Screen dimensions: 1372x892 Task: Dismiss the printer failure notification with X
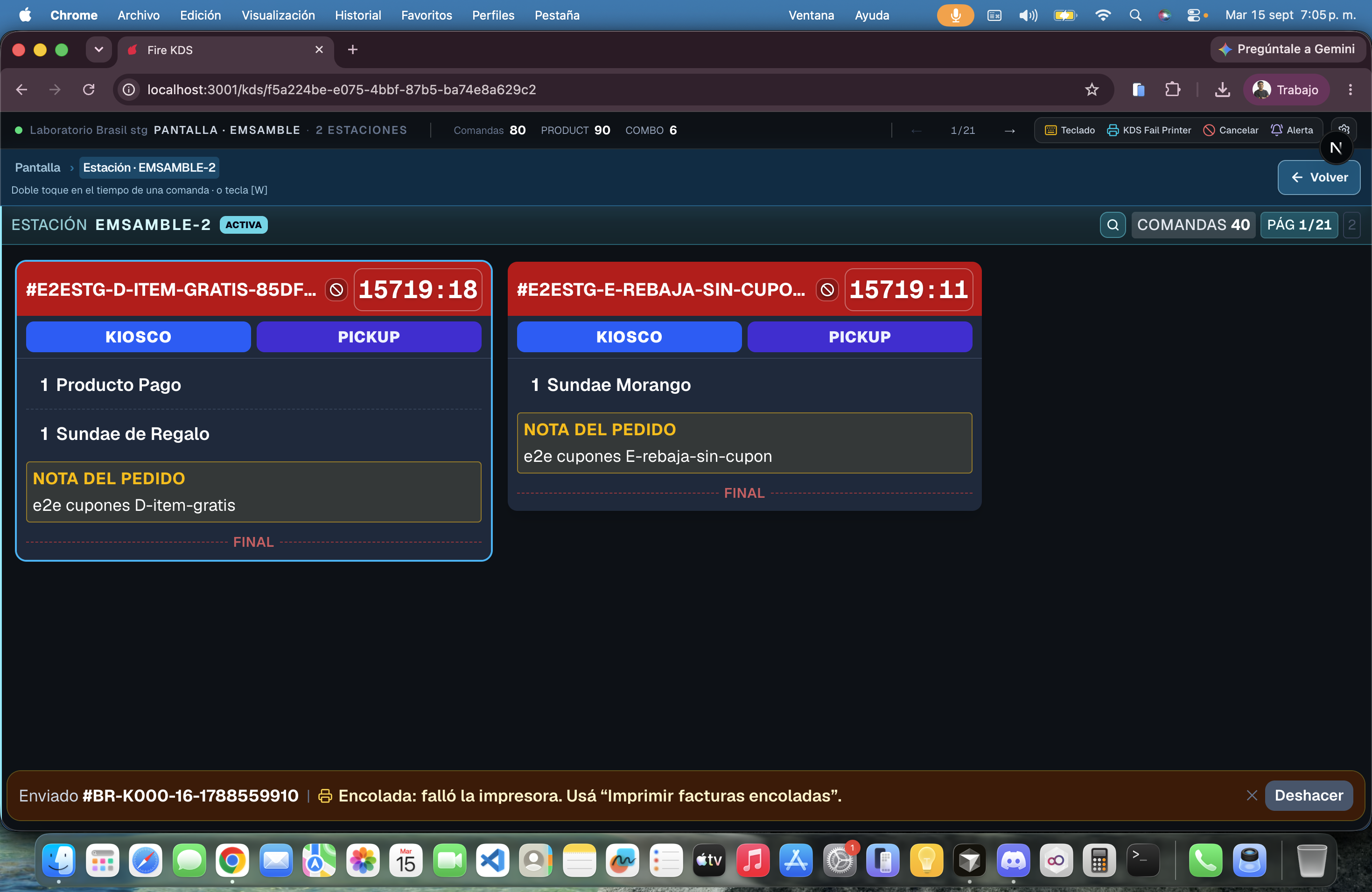(1252, 795)
